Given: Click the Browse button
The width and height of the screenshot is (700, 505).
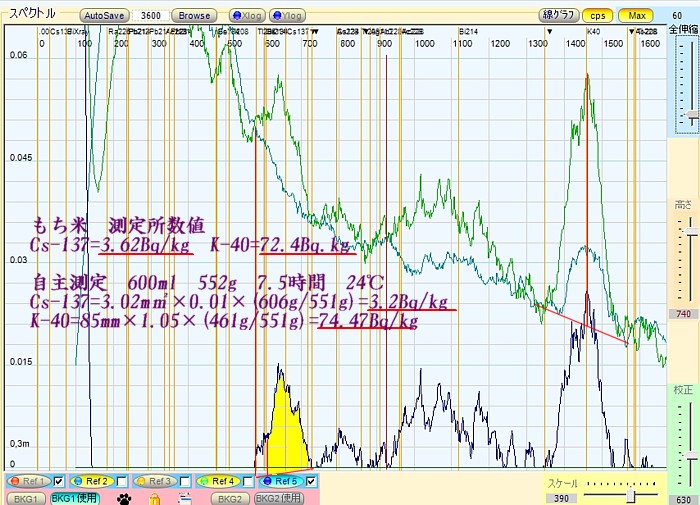Looking at the screenshot, I should click(x=194, y=16).
